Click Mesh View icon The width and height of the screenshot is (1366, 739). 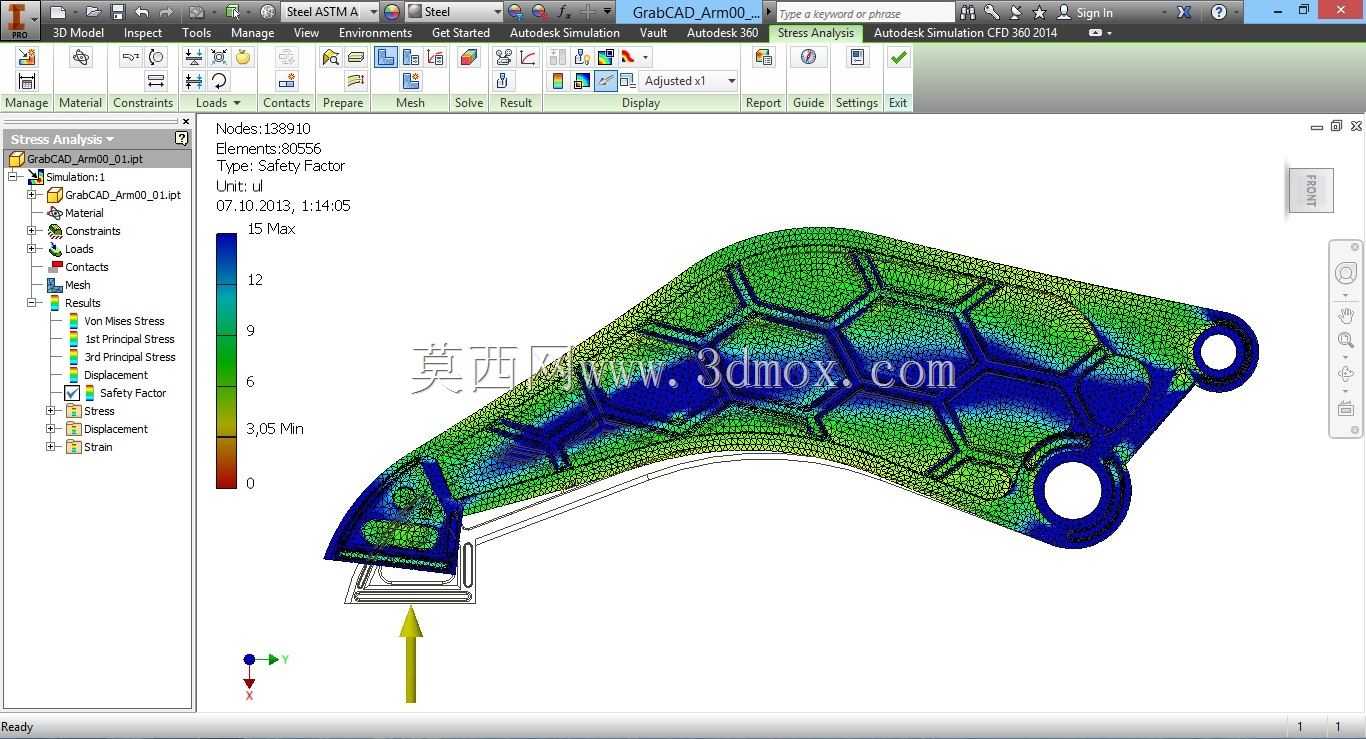tap(385, 57)
